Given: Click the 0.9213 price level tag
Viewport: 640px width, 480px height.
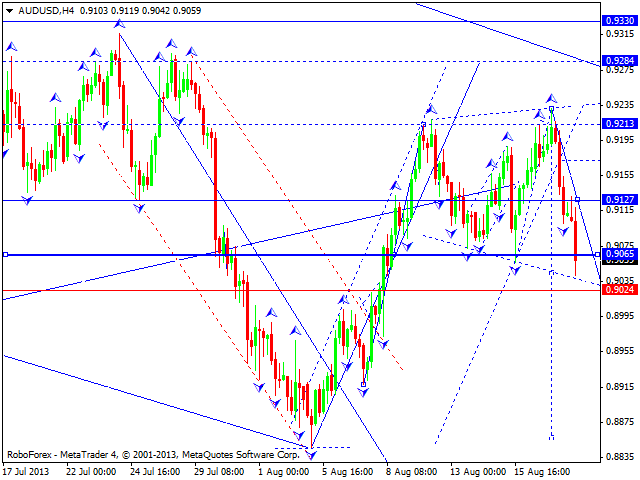Looking at the screenshot, I should 617,124.
